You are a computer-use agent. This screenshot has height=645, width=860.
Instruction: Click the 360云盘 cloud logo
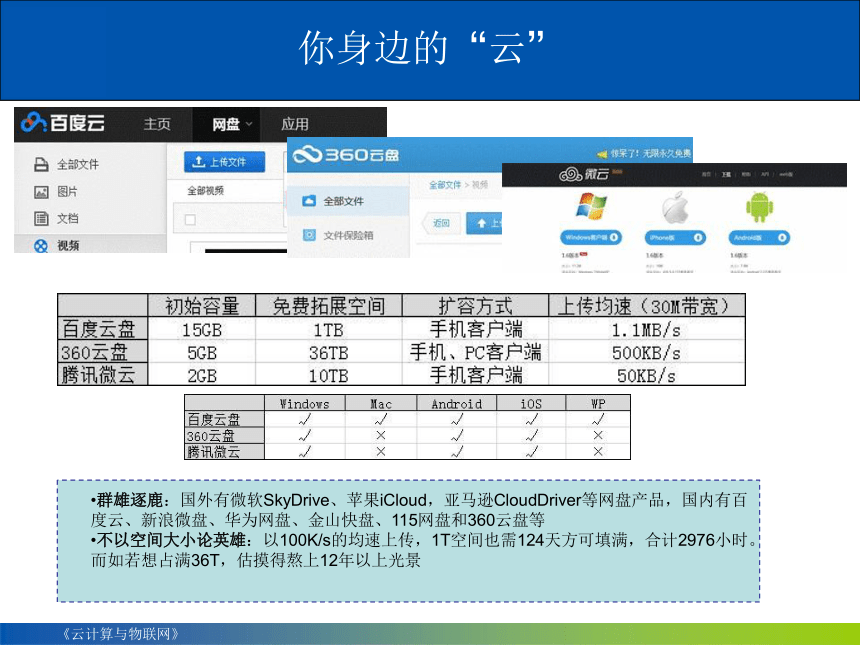[307, 155]
